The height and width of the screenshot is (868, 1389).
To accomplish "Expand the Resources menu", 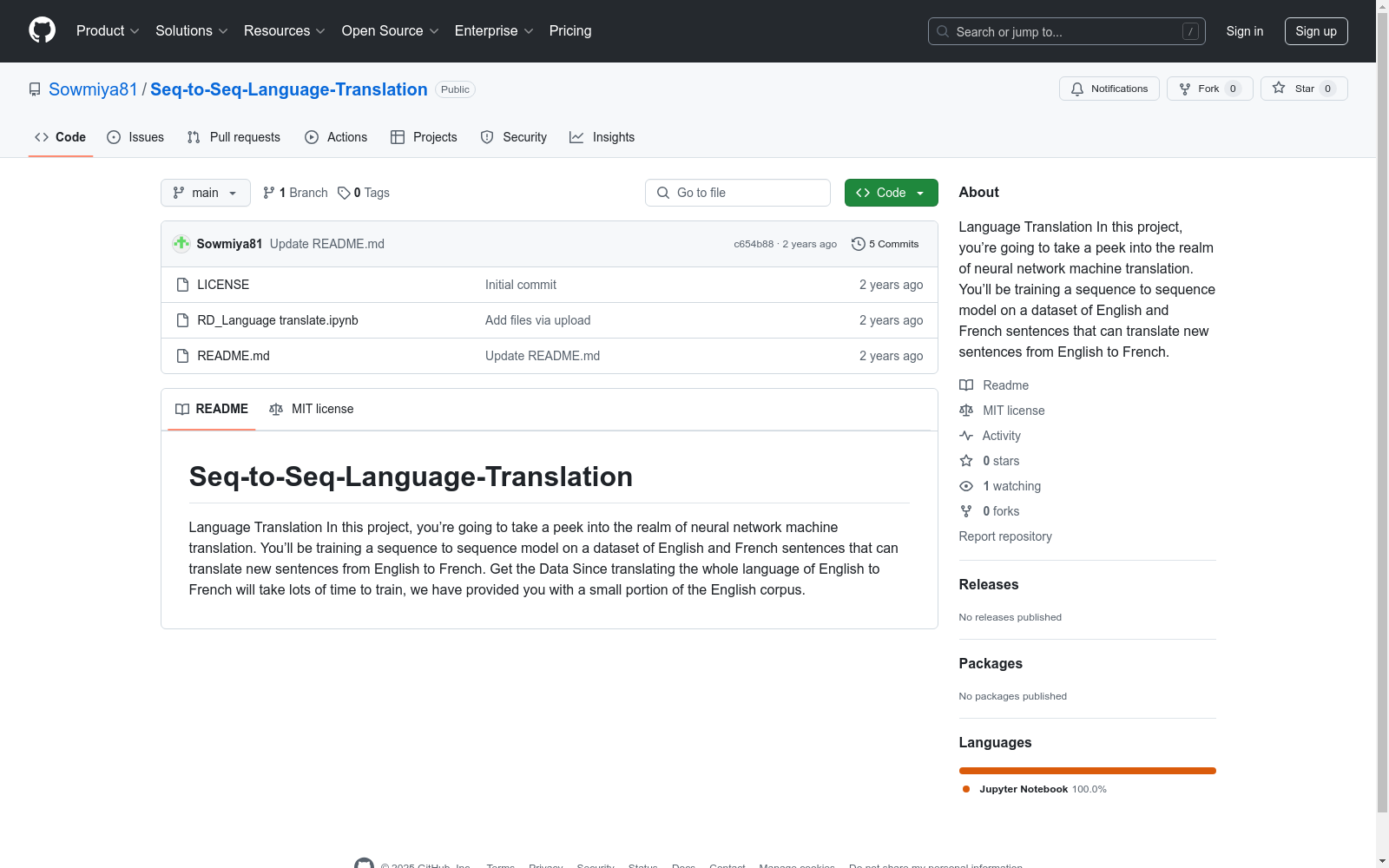I will (285, 31).
